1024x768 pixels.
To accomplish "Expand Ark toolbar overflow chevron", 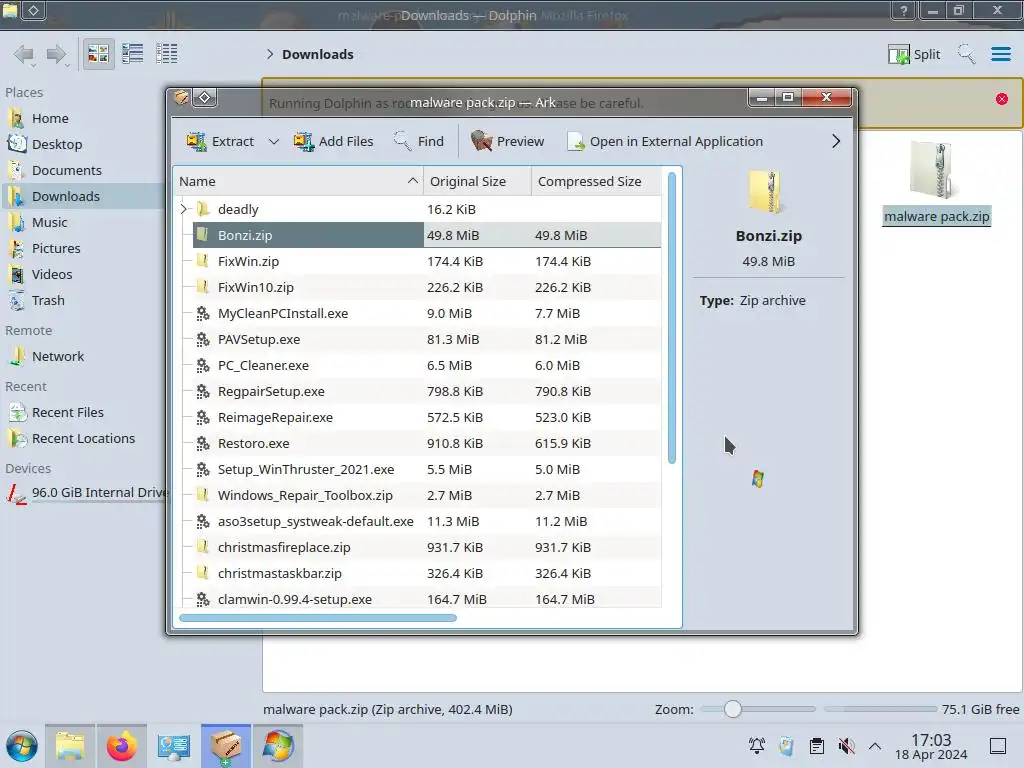I will coord(836,141).
